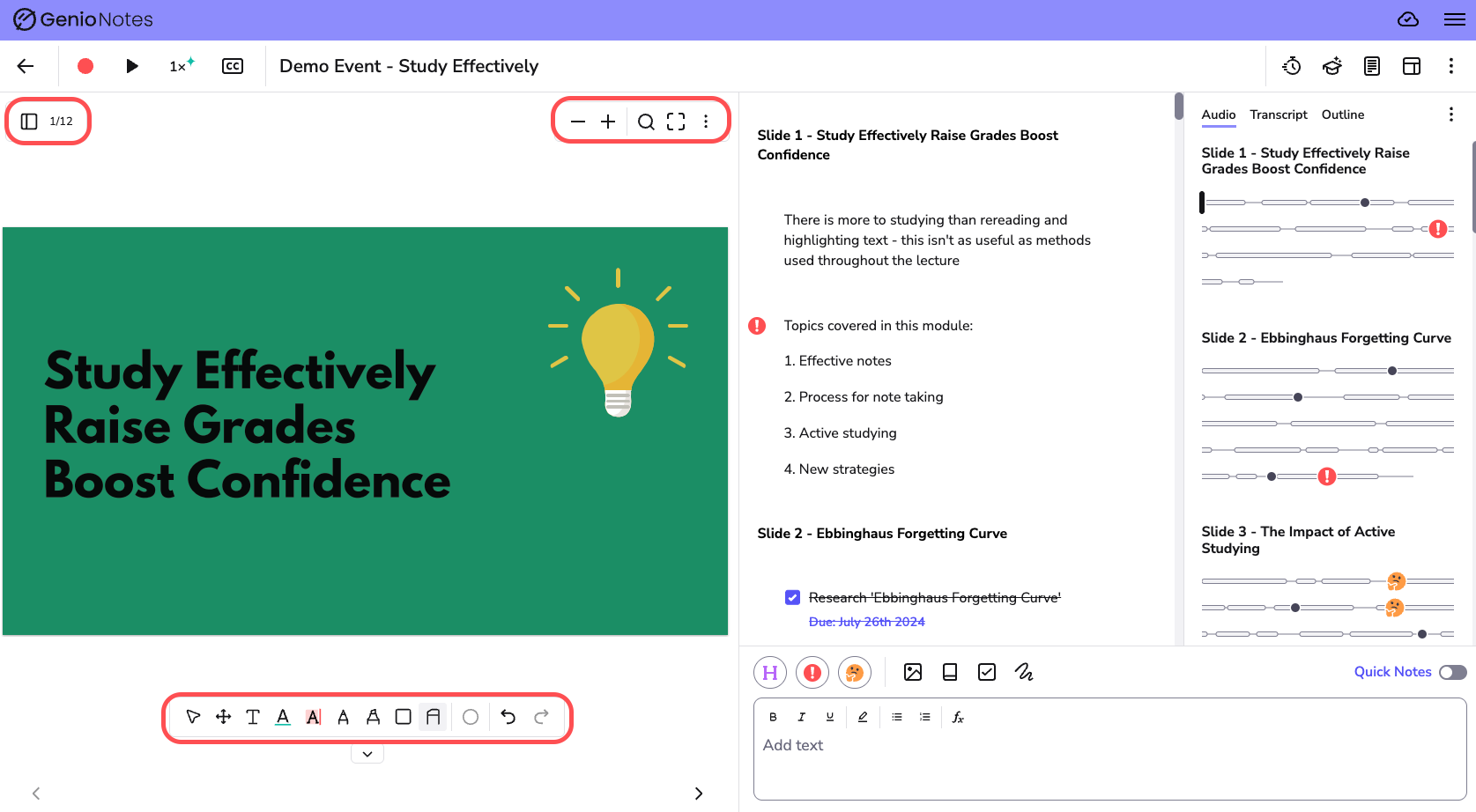This screenshot has height=812, width=1476.
Task: Open the stopwatch timer icon
Action: pyautogui.click(x=1292, y=66)
